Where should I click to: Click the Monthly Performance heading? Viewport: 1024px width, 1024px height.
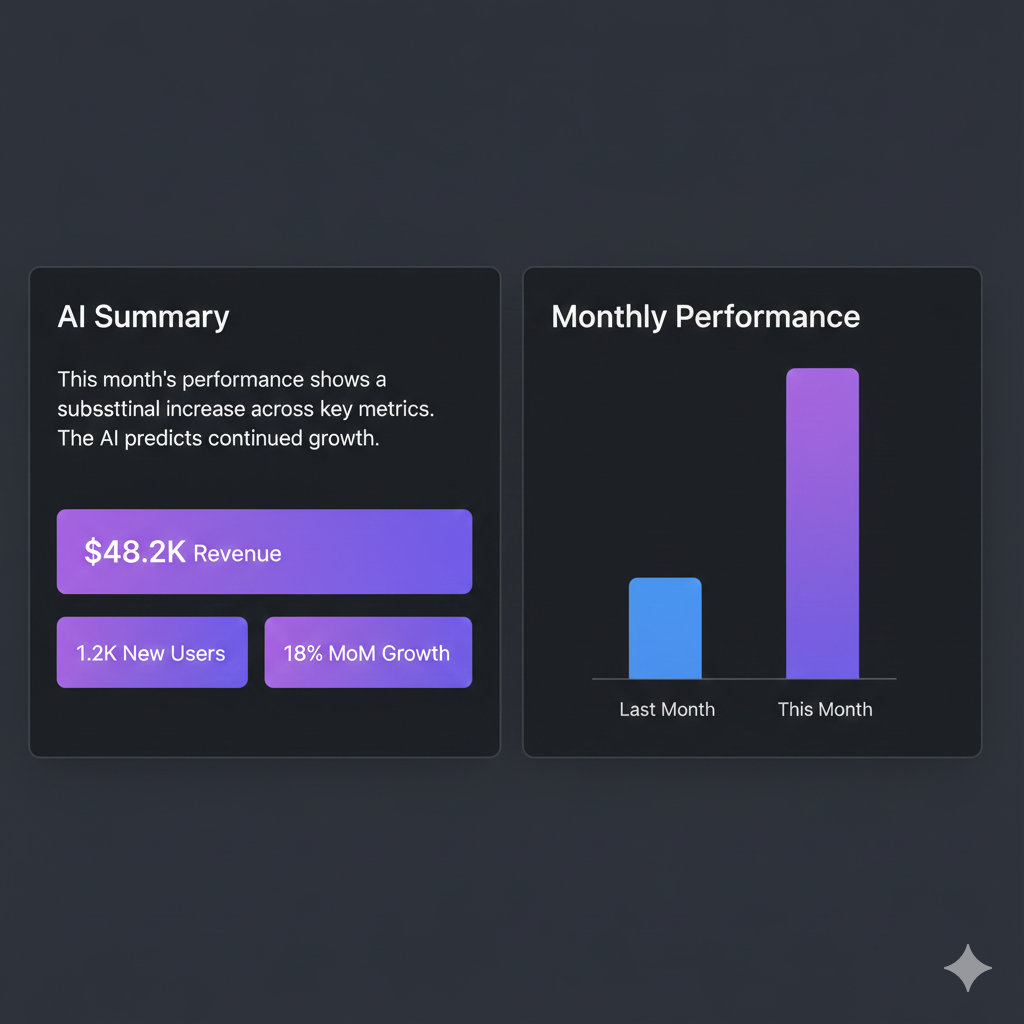705,316
